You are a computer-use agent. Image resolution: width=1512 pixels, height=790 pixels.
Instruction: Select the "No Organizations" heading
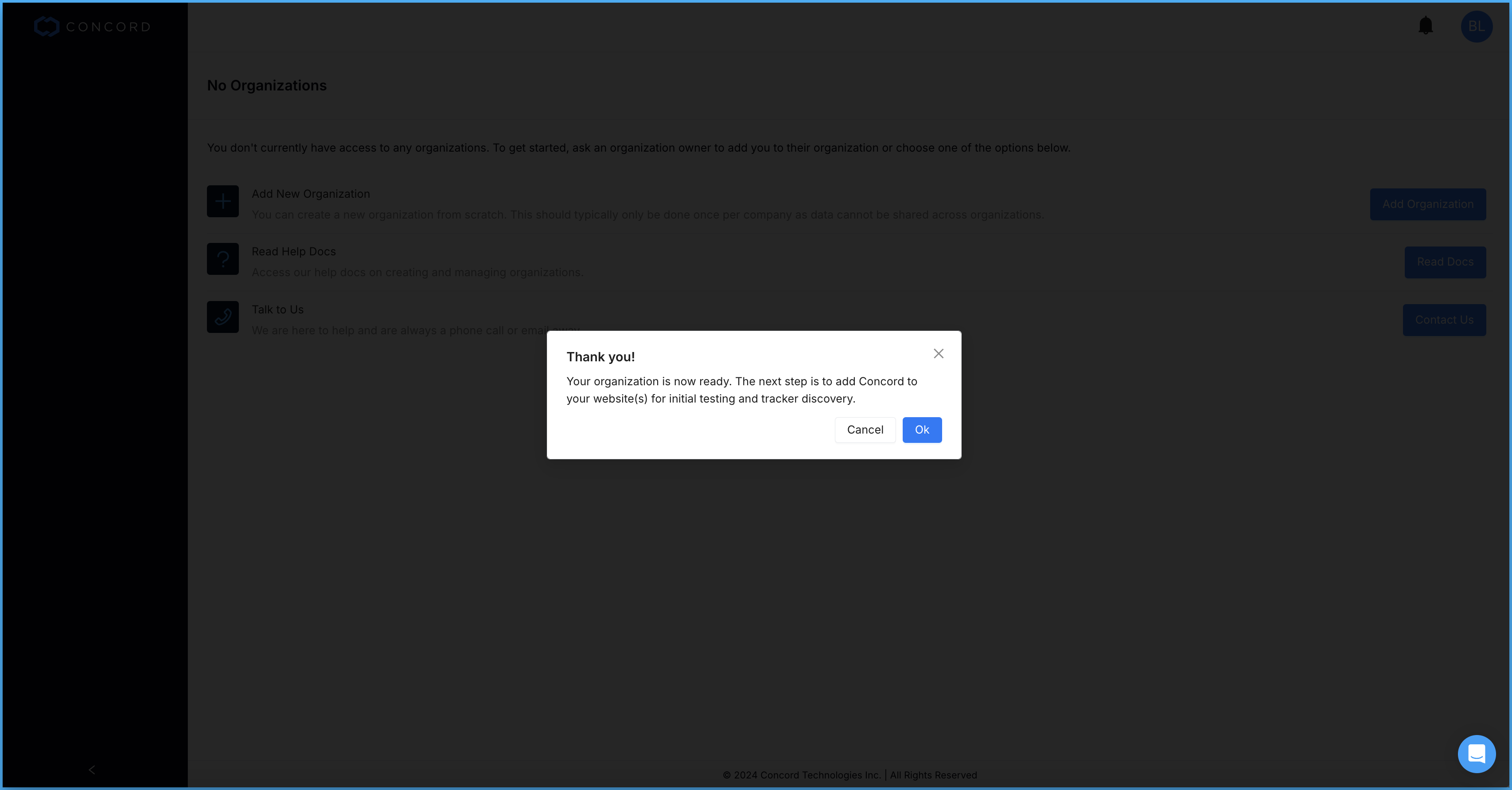(266, 85)
